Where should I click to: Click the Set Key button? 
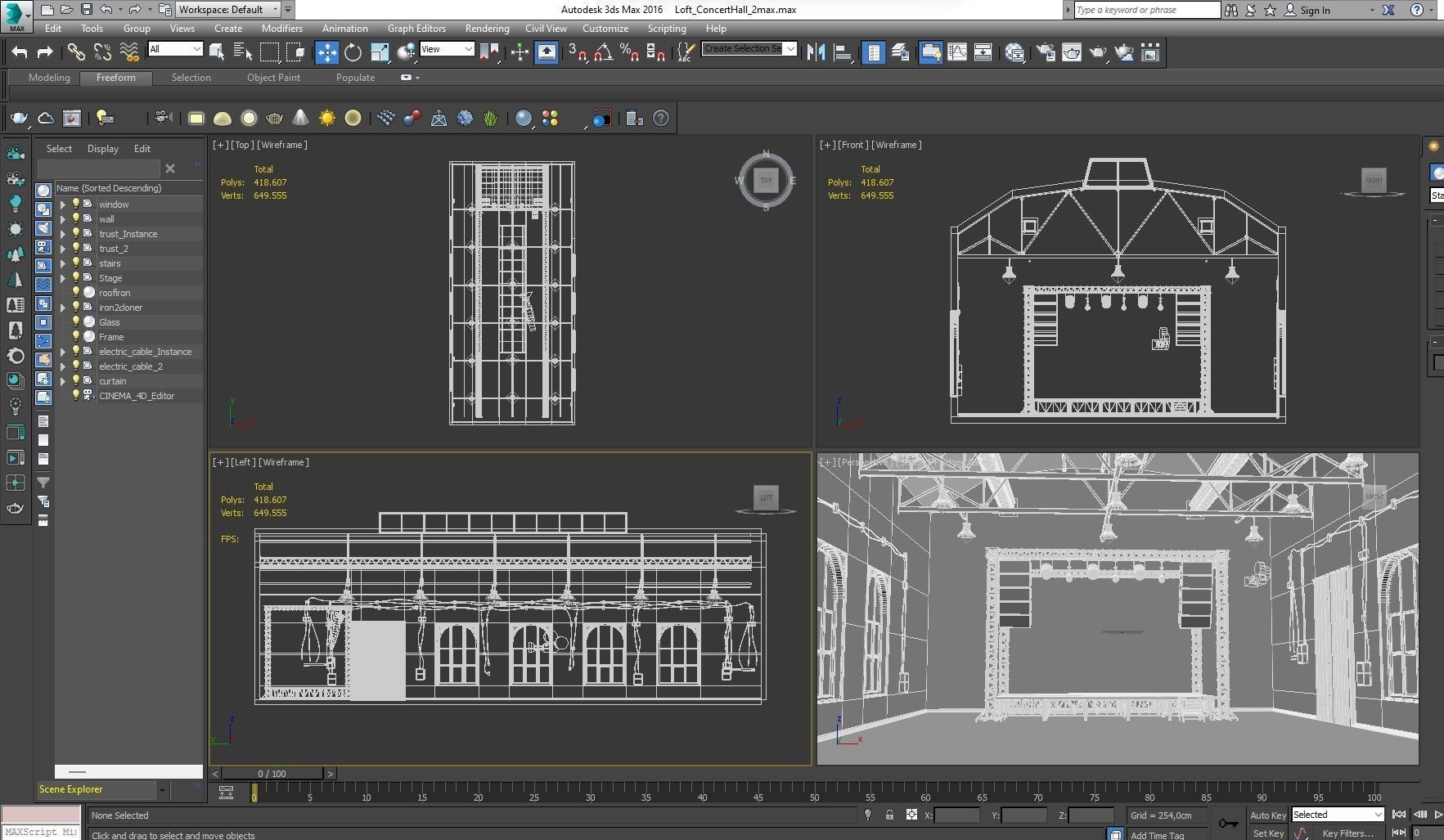1267,833
